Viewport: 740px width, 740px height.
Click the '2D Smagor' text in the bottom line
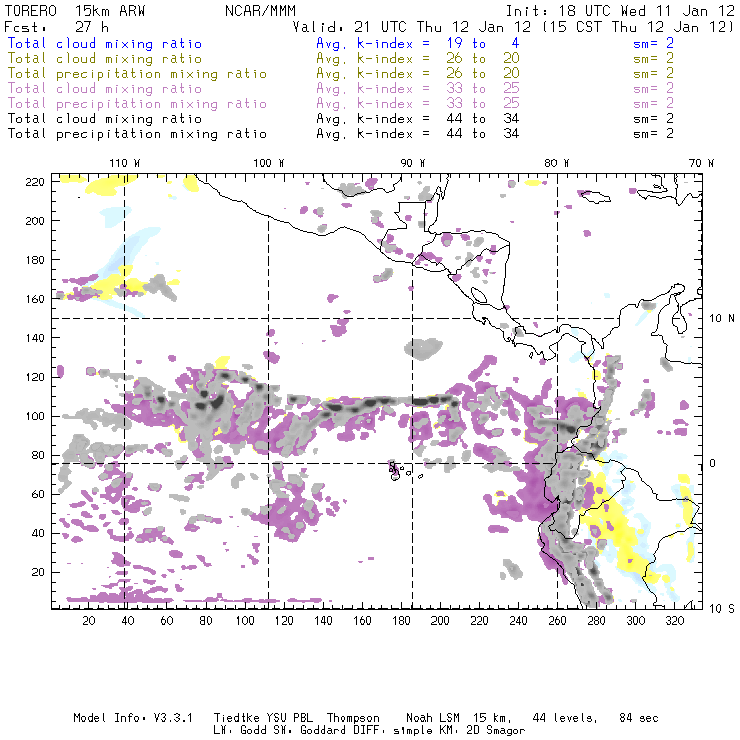[496, 731]
